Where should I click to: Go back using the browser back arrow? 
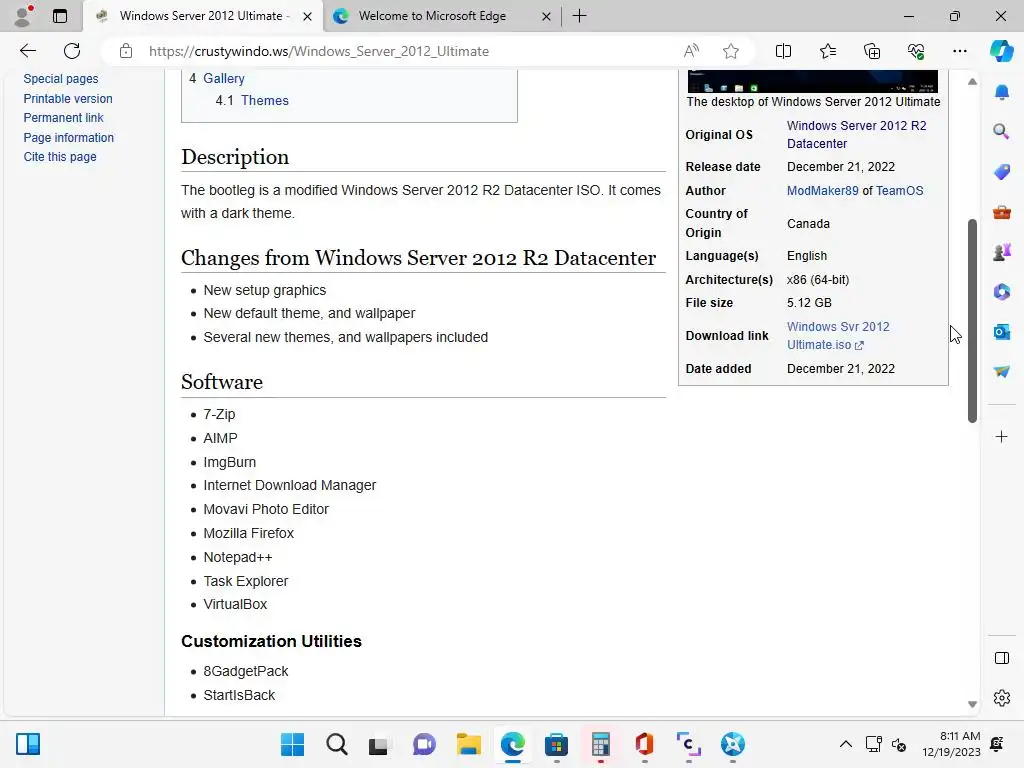[x=27, y=51]
